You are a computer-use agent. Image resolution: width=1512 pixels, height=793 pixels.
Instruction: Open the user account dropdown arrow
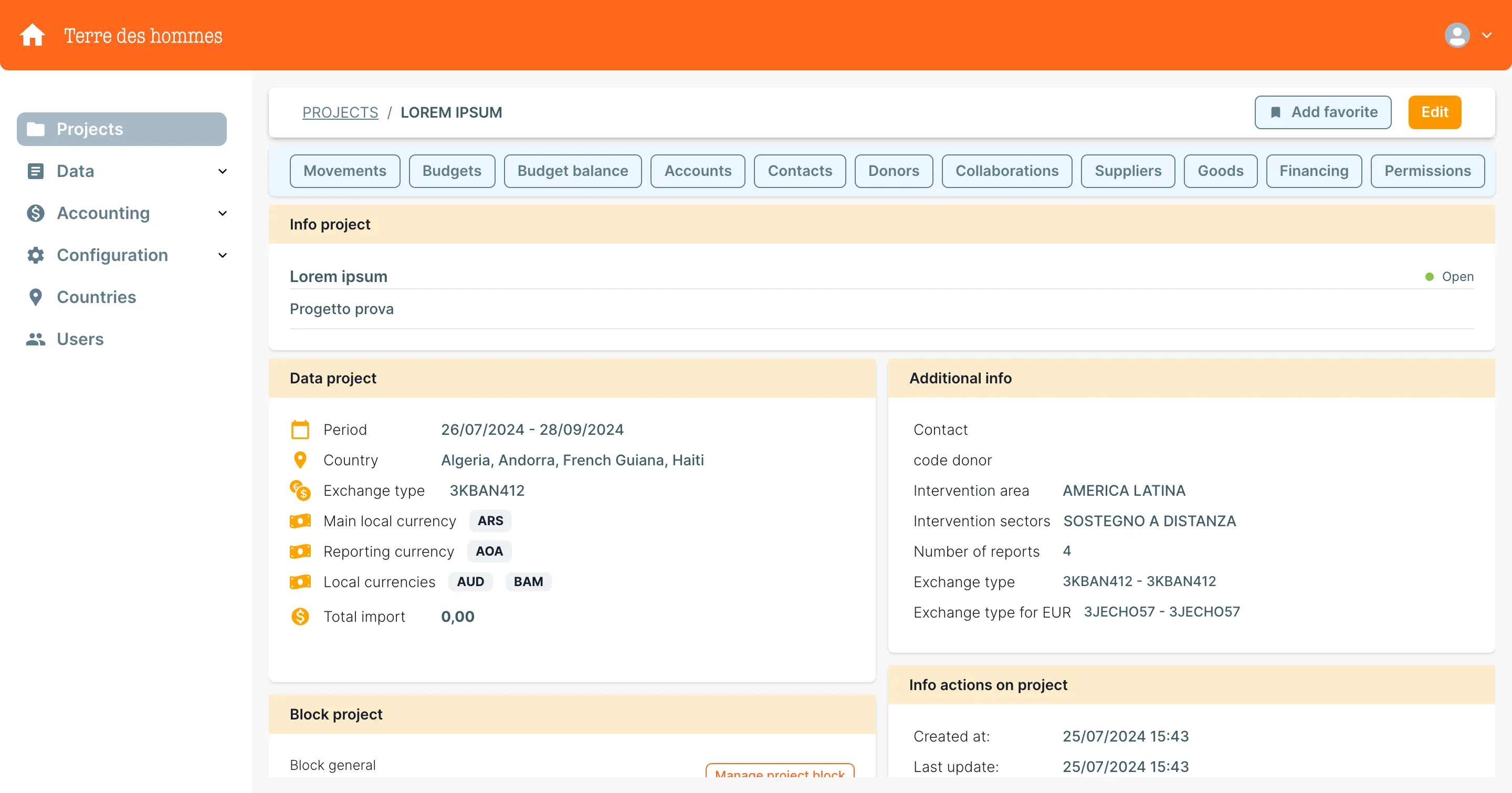point(1486,35)
